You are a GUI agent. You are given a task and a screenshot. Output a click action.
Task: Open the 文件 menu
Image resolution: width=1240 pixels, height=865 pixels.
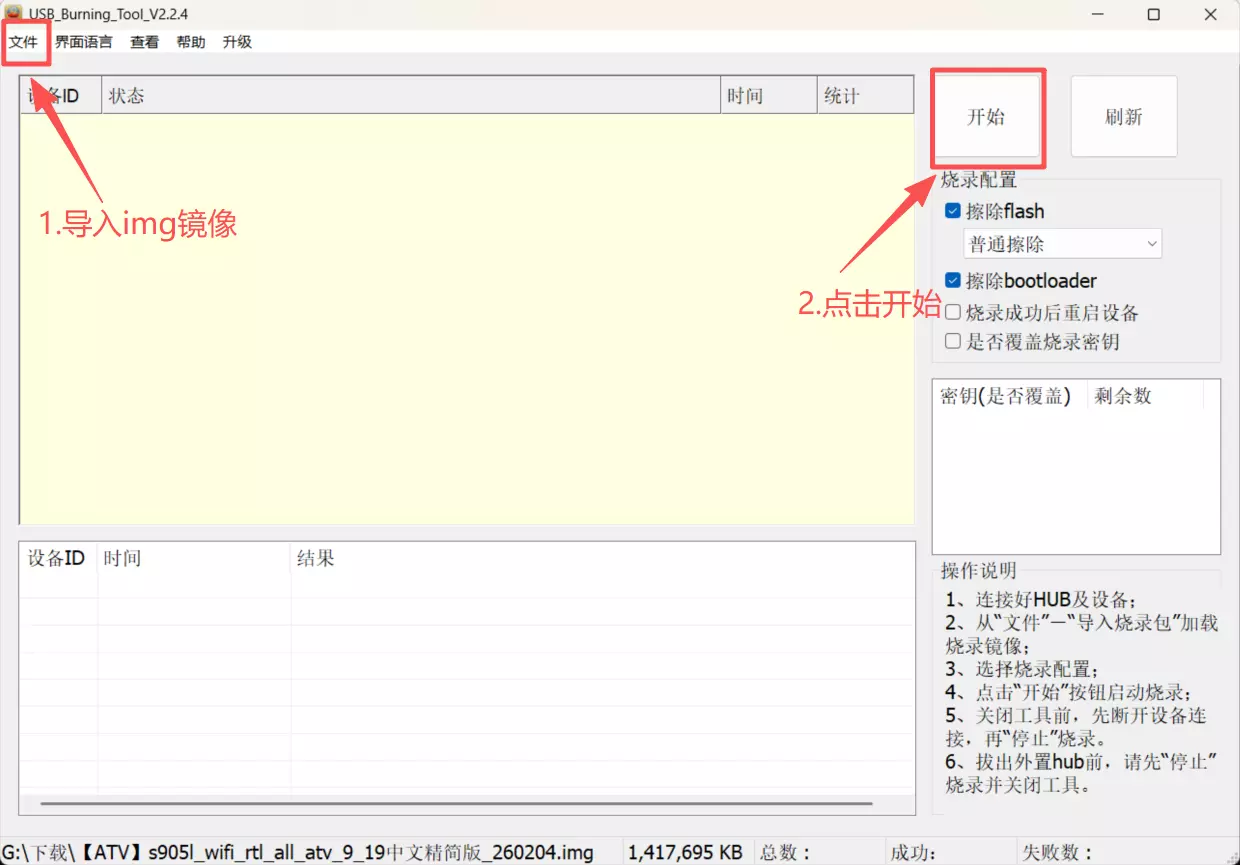point(24,42)
